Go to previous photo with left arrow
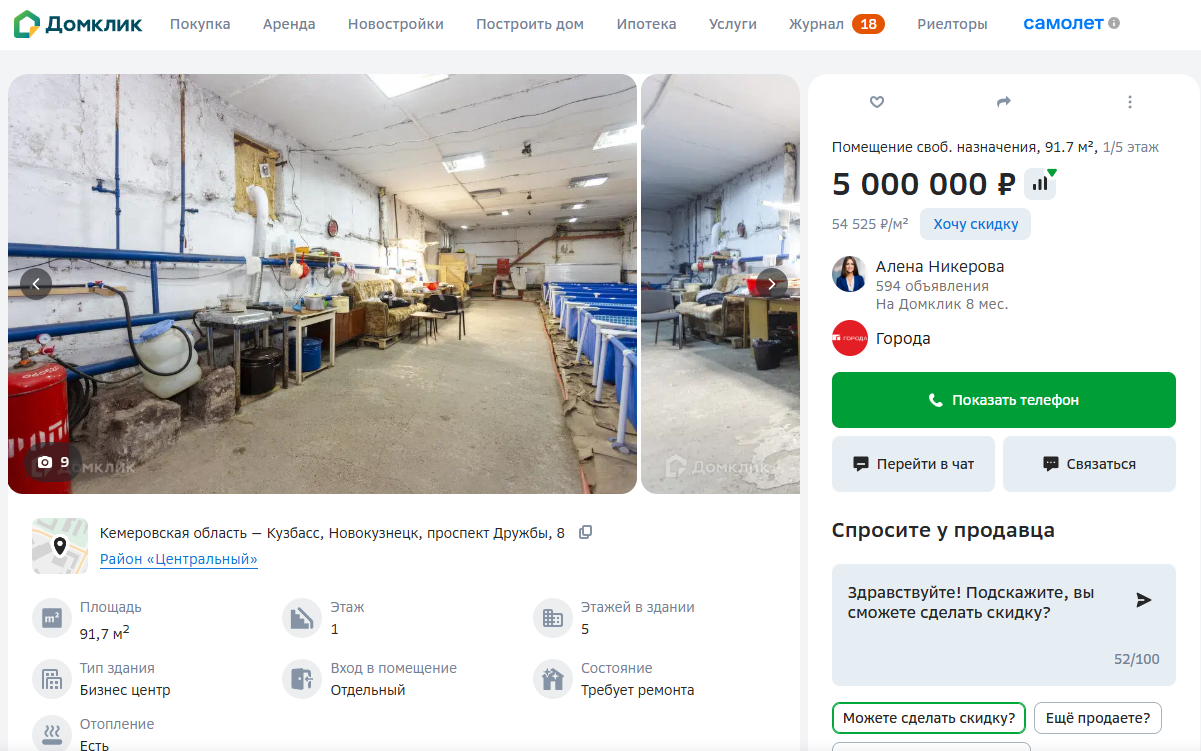Screen dimensions: 1201x751 (x=36, y=284)
